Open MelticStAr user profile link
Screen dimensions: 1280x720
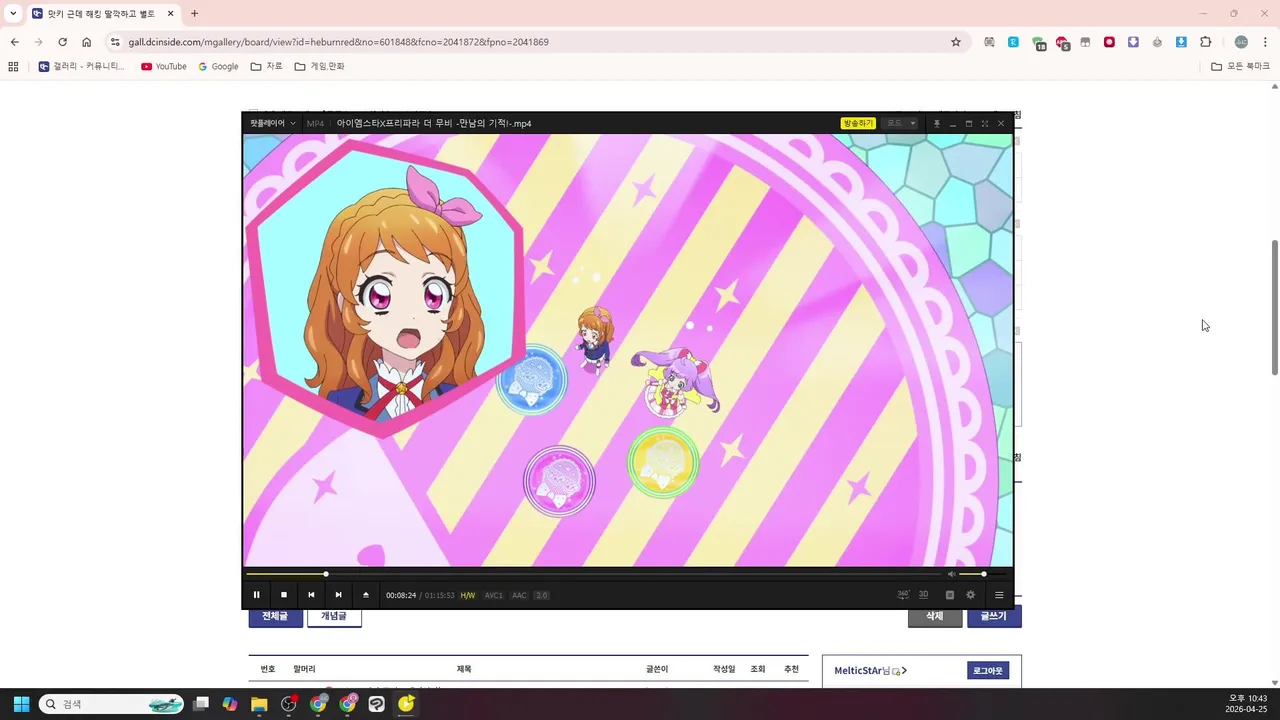tap(870, 670)
